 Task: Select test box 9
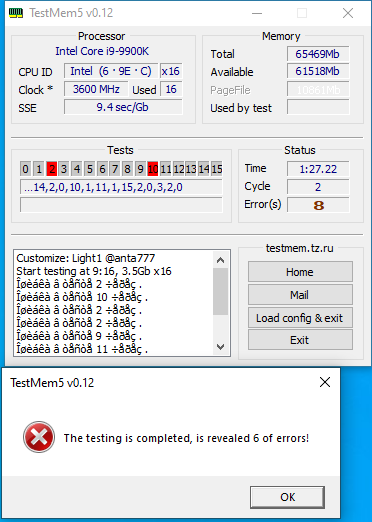coord(140,169)
